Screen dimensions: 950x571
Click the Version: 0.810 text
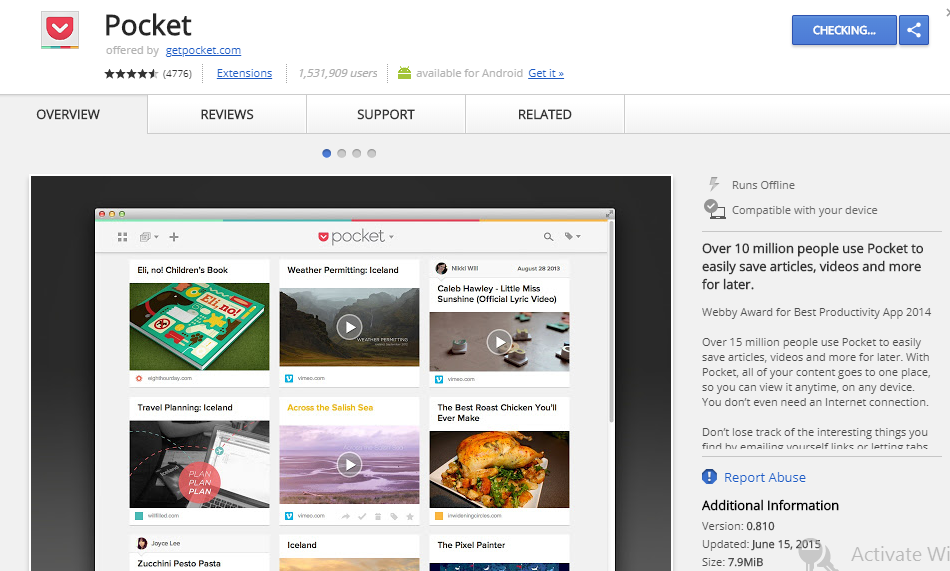pyautogui.click(x=738, y=526)
